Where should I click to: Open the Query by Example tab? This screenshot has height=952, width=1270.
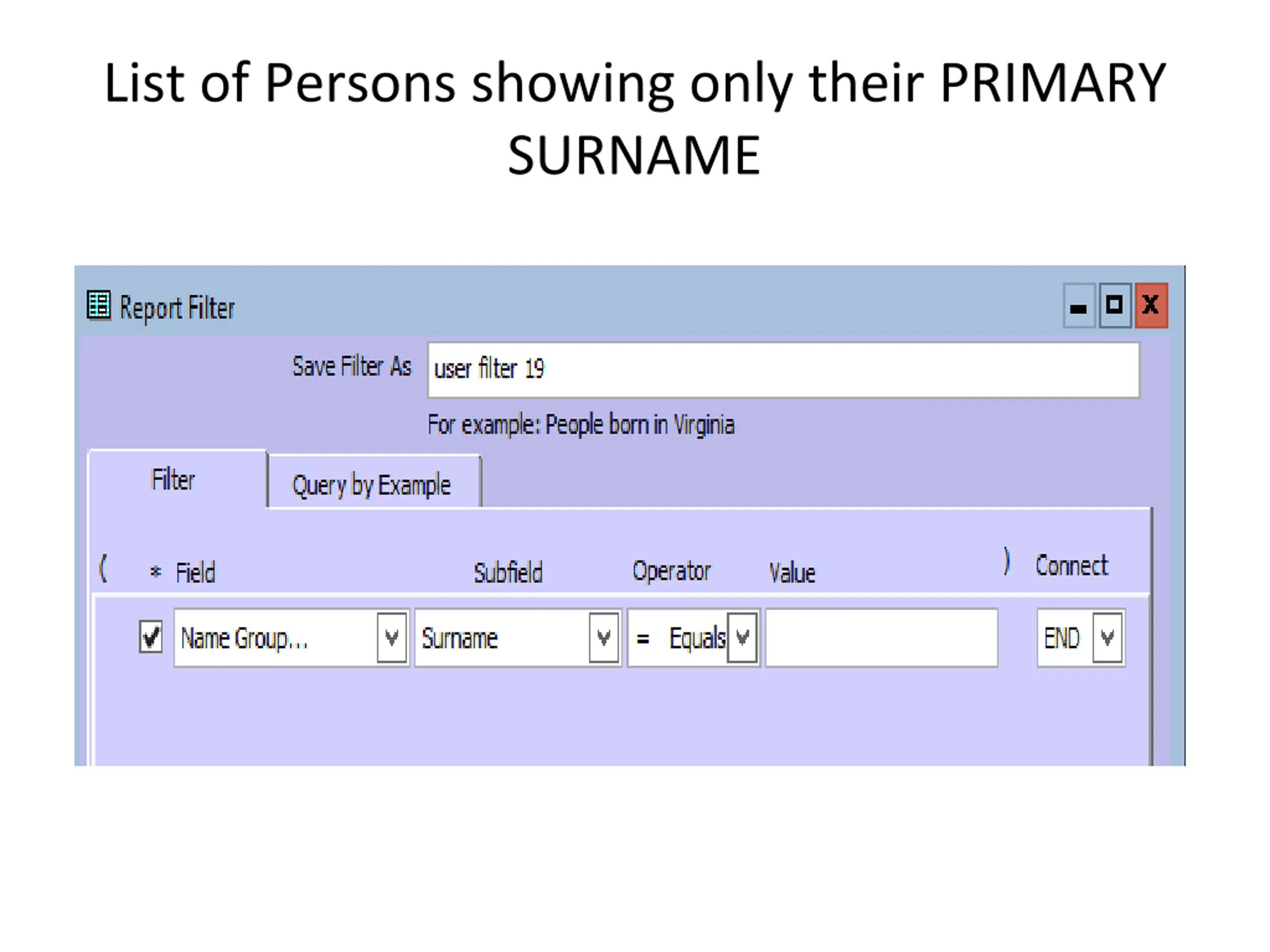tap(372, 485)
